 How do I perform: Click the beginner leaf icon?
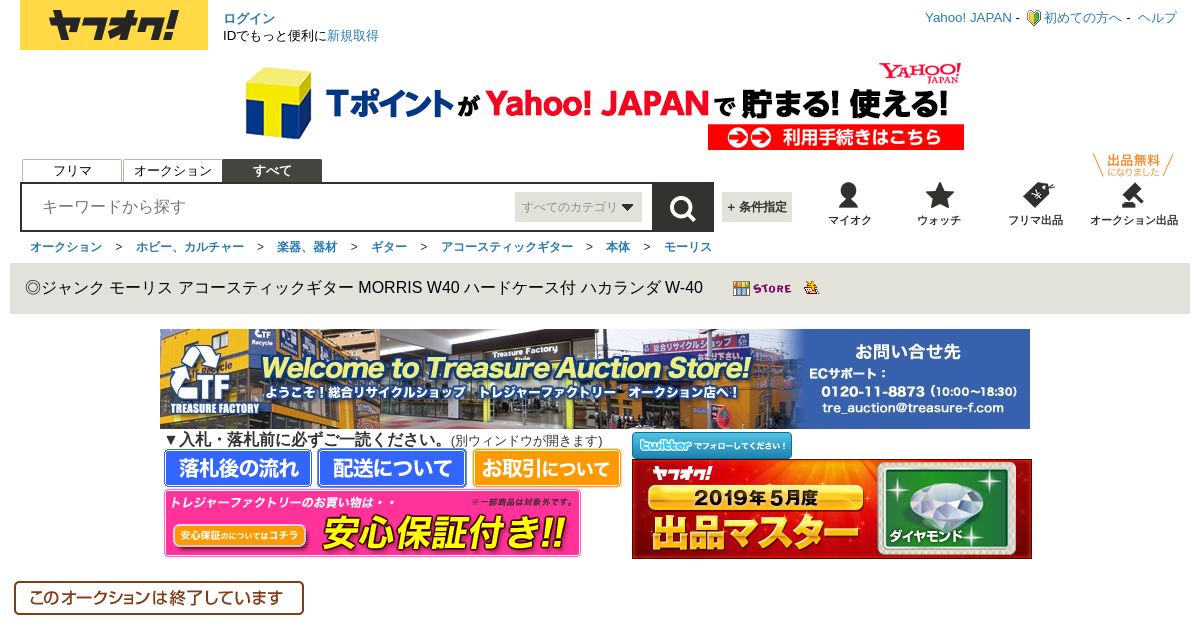pos(1034,18)
